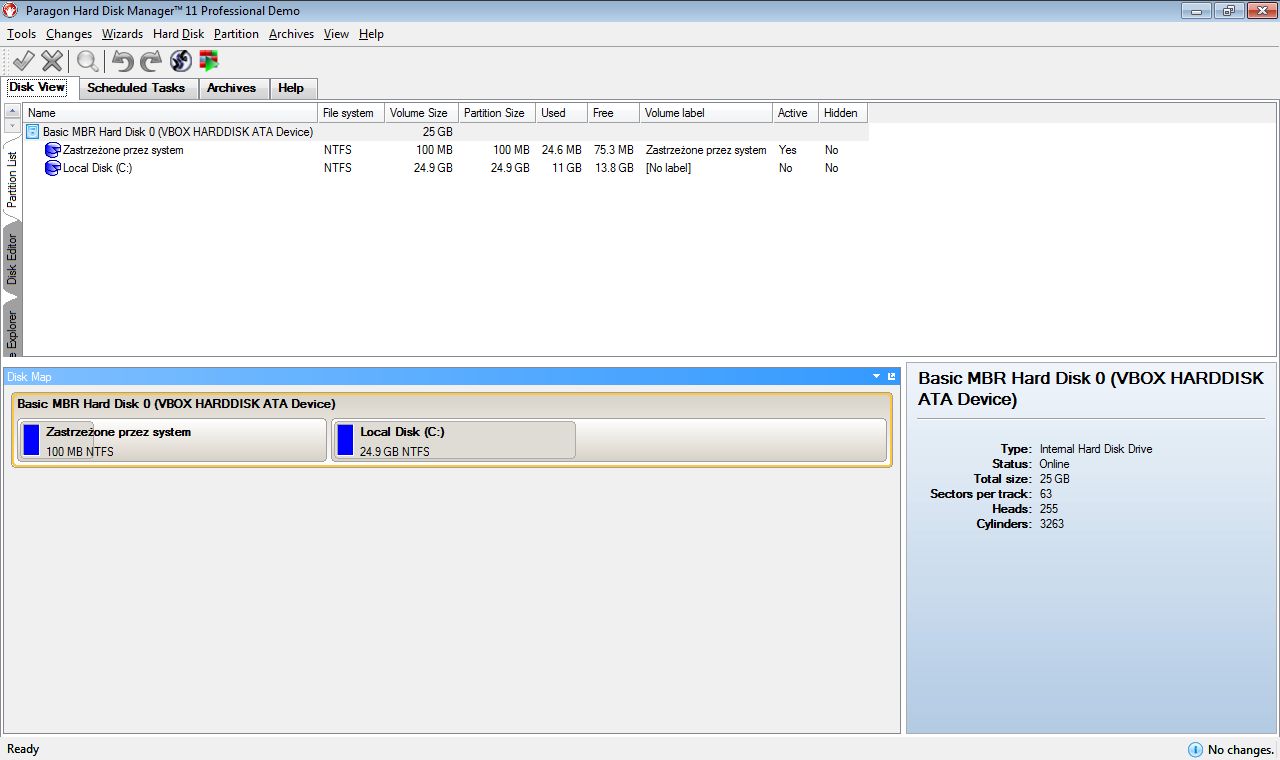Click the Apply changes checkmark icon
The image size is (1280, 760).
[x=23, y=61]
